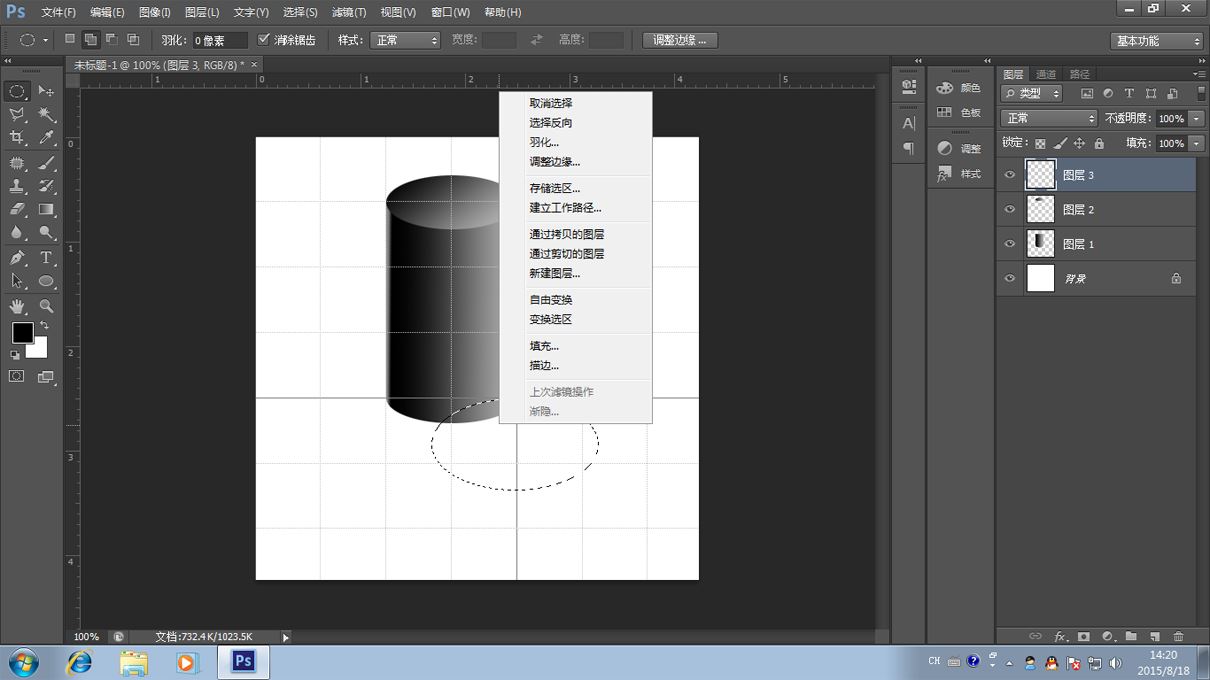The width and height of the screenshot is (1210, 680).
Task: Toggle visibility of the 背景 layer
Action: [x=1010, y=278]
